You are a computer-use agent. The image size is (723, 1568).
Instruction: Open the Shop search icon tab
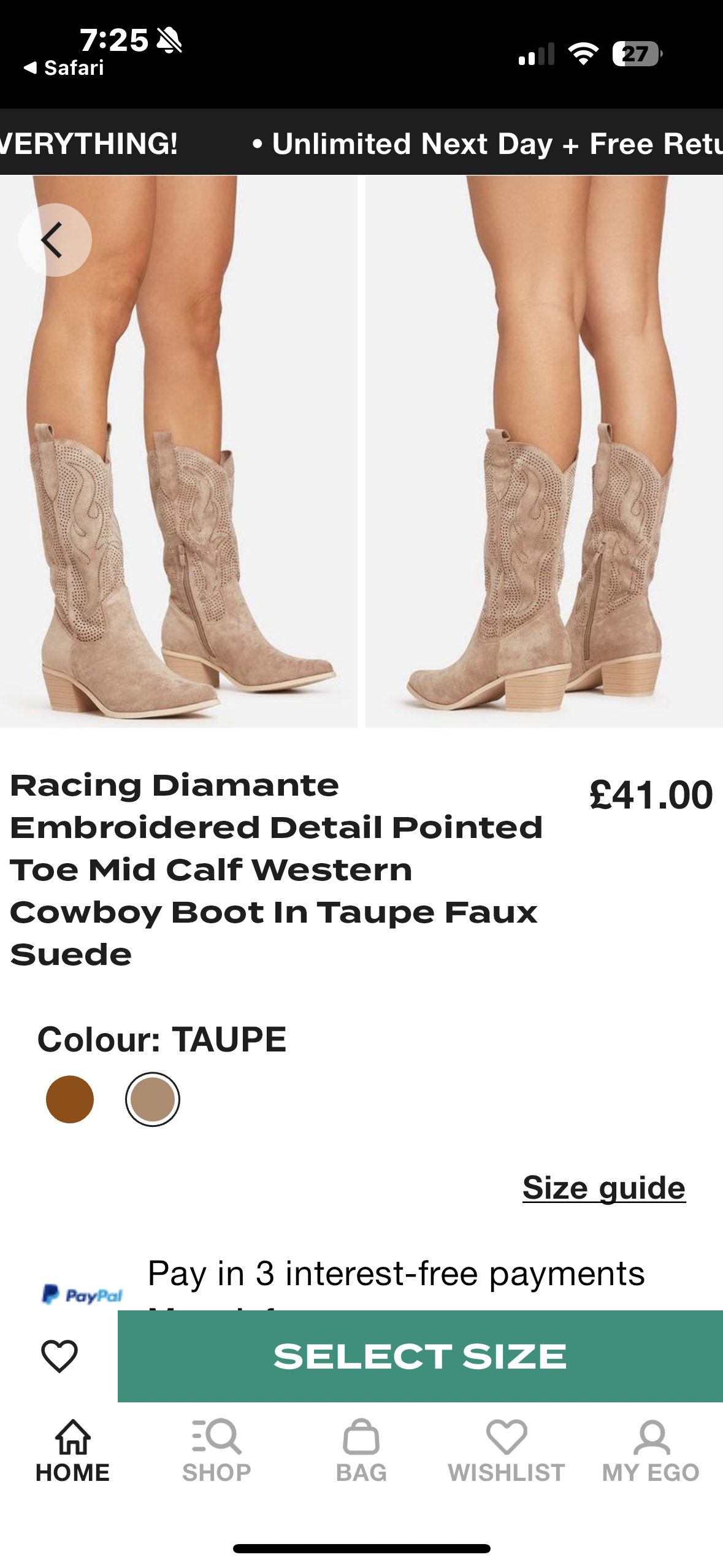[216, 1451]
